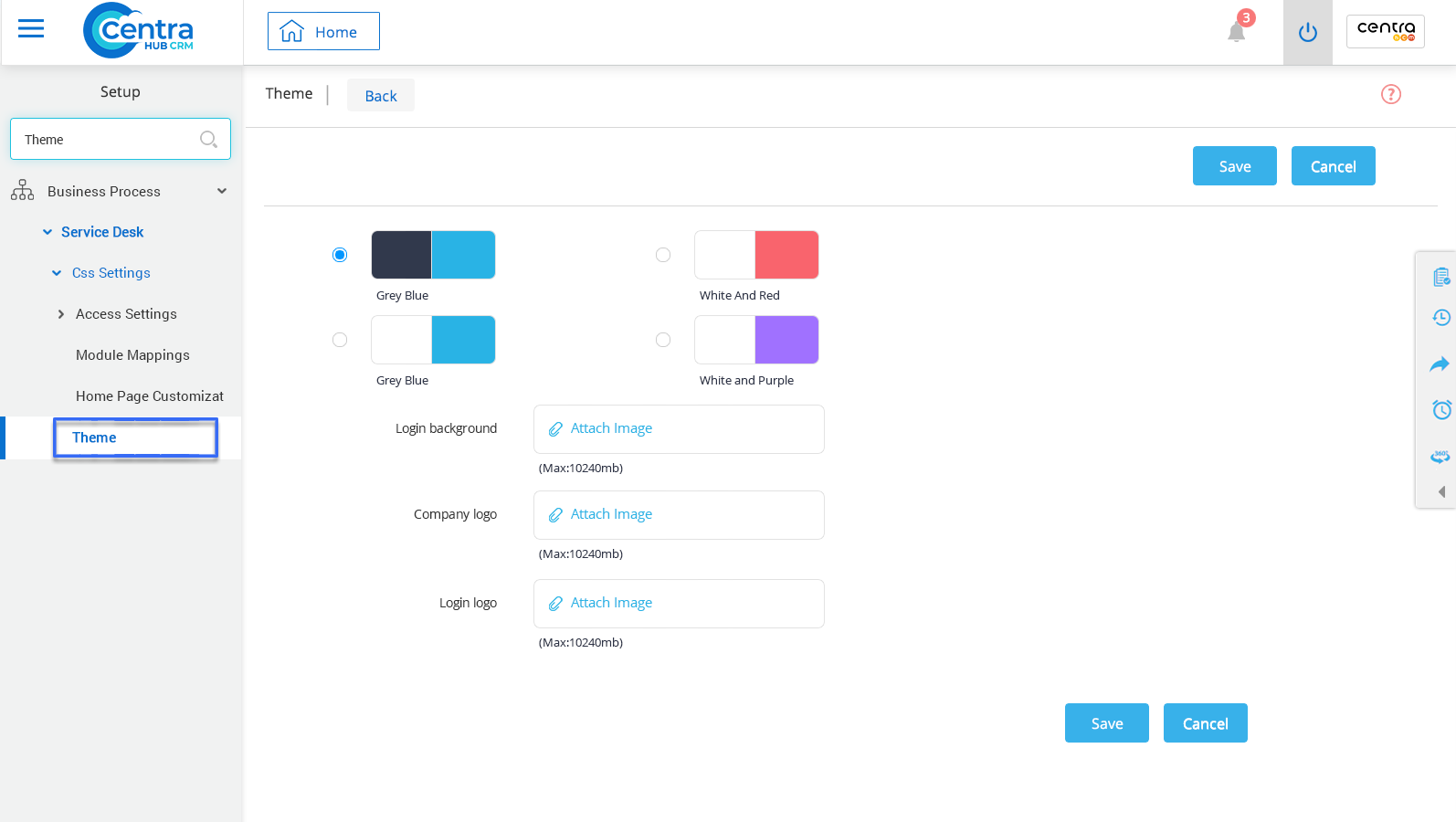Image resolution: width=1456 pixels, height=822 pixels.
Task: Click the share arrow side icon
Action: [x=1440, y=364]
